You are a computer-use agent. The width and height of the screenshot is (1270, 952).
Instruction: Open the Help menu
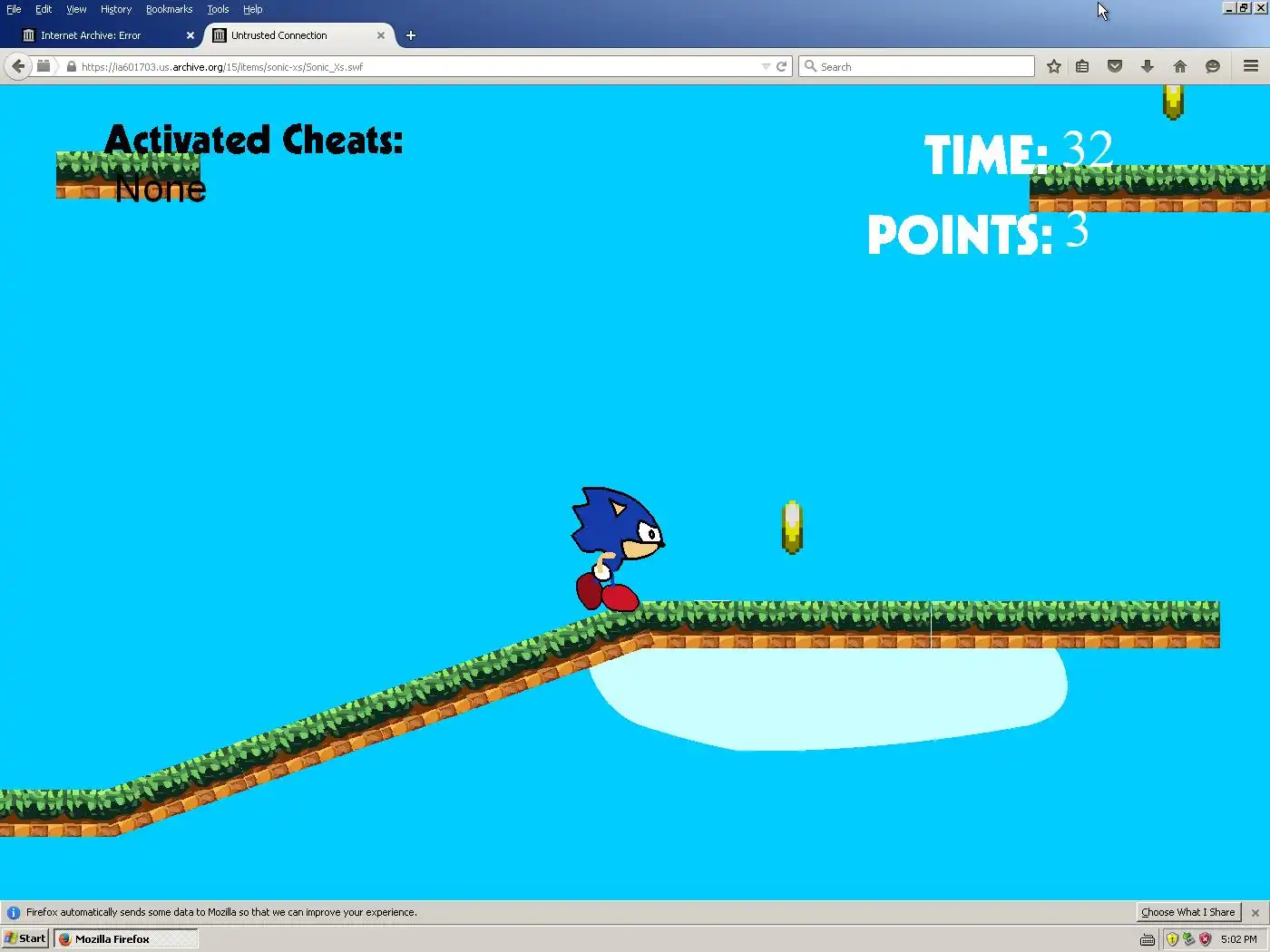click(x=252, y=9)
